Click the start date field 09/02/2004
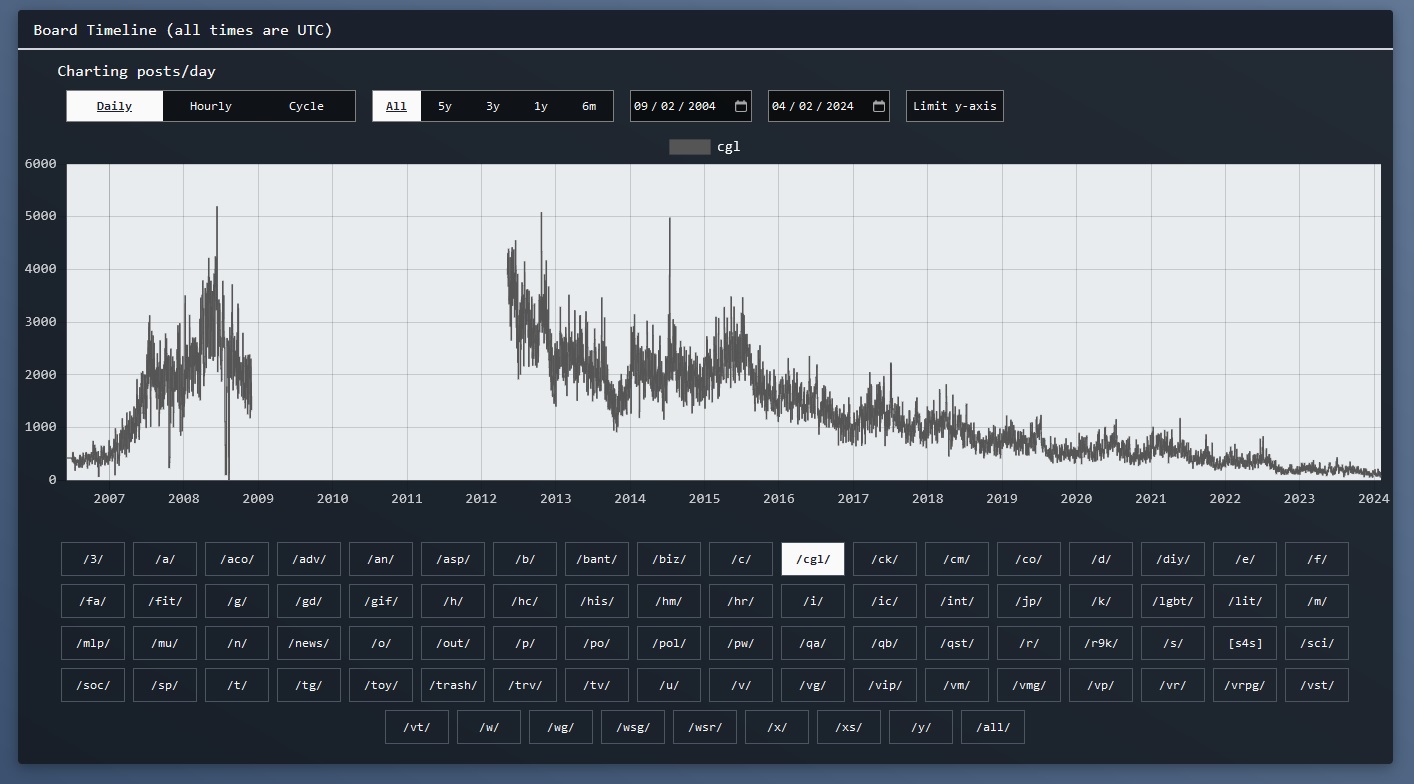Image resolution: width=1414 pixels, height=784 pixels. tap(691, 106)
